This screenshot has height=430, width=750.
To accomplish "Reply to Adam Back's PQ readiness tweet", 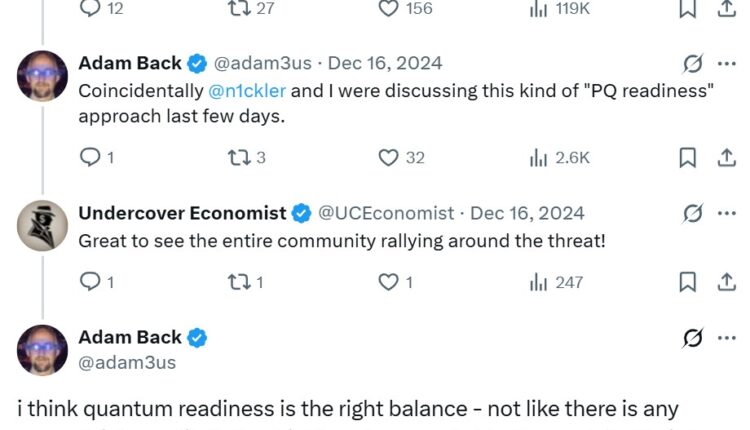I will [89, 157].
